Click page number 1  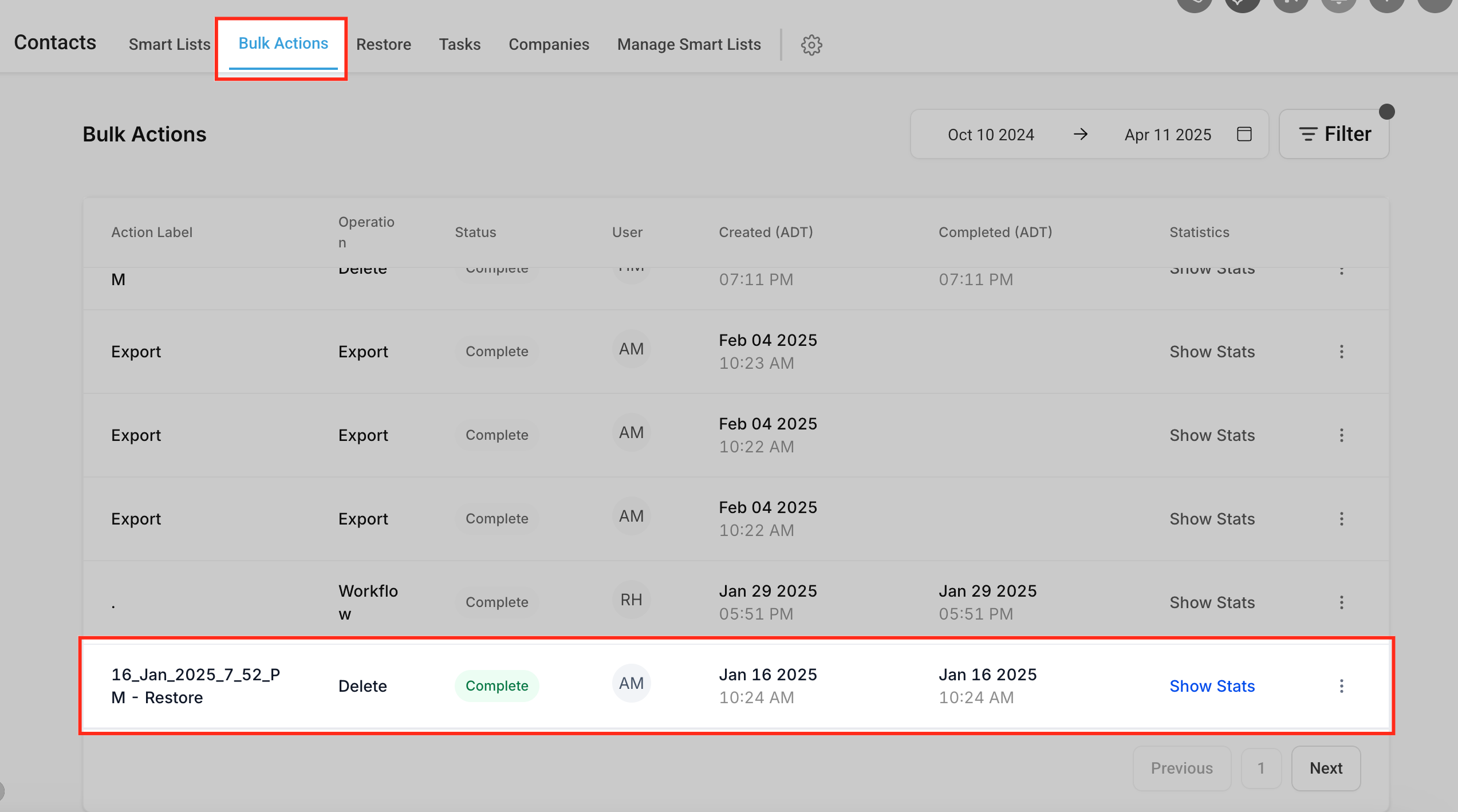[x=1260, y=768]
